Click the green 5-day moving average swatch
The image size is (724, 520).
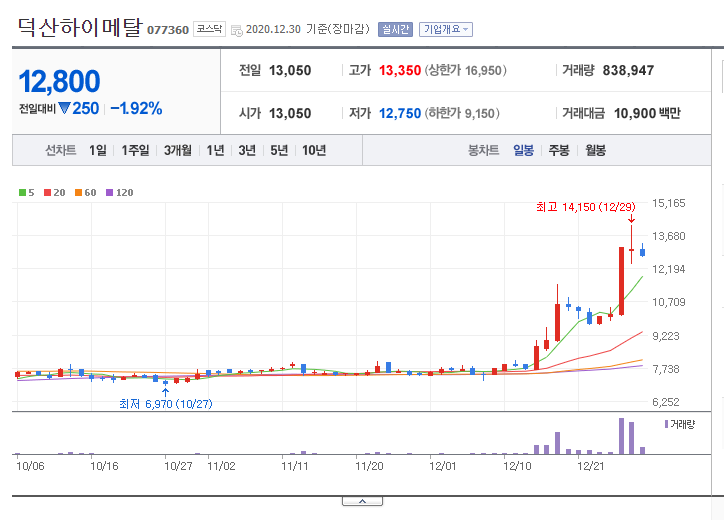point(22,193)
